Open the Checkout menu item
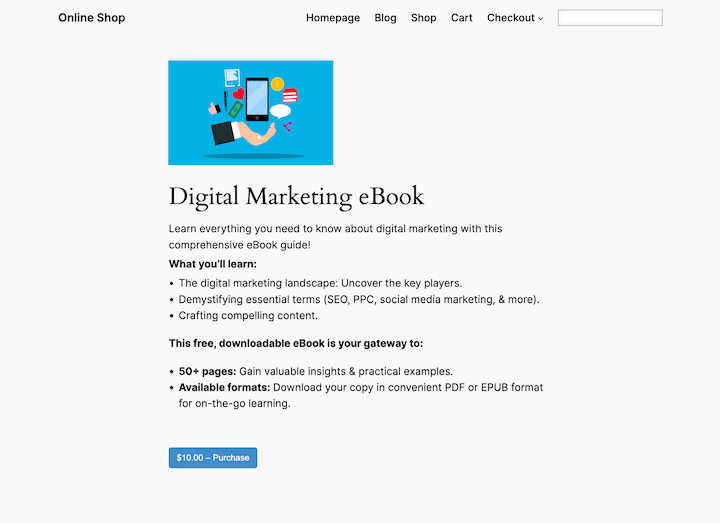This screenshot has height=523, width=720. [510, 18]
